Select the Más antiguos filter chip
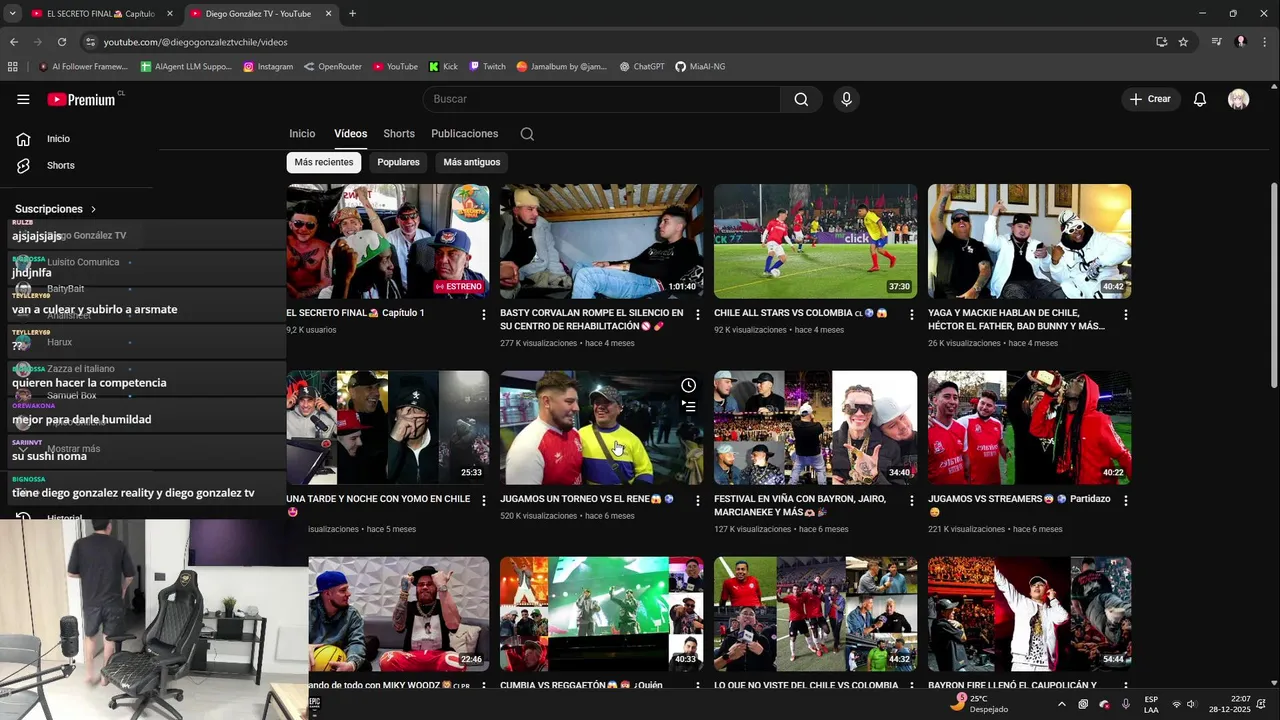Screen dimensions: 1280x720 pos(472,162)
